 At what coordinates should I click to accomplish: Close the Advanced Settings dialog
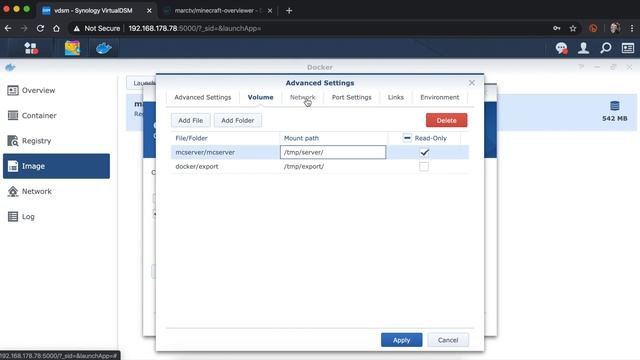click(x=472, y=83)
